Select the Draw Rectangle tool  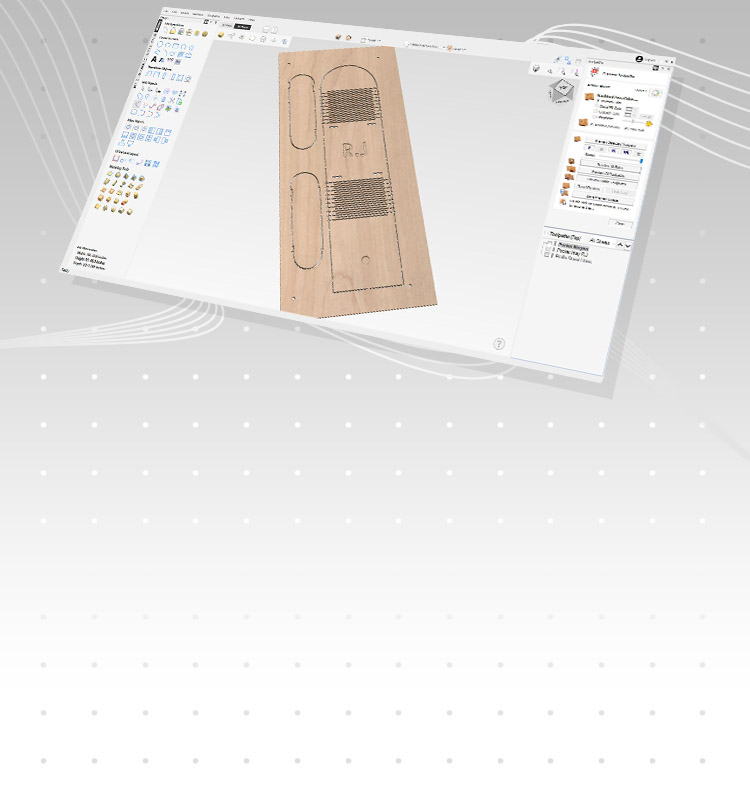coord(176,46)
